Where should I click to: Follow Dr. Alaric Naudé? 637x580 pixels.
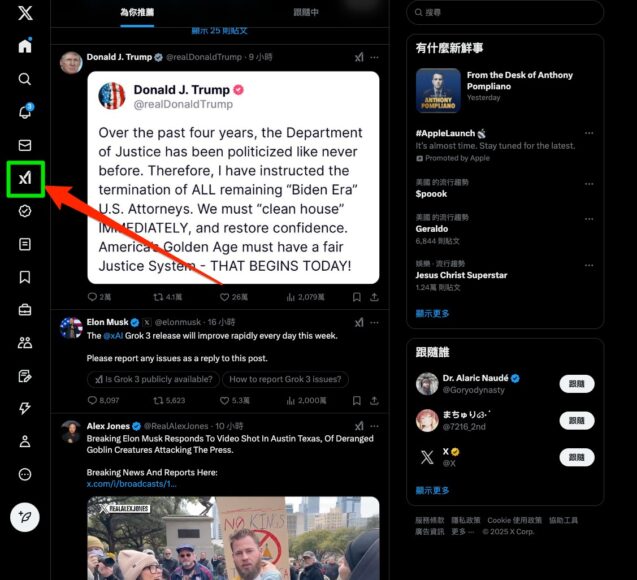[x=577, y=384]
